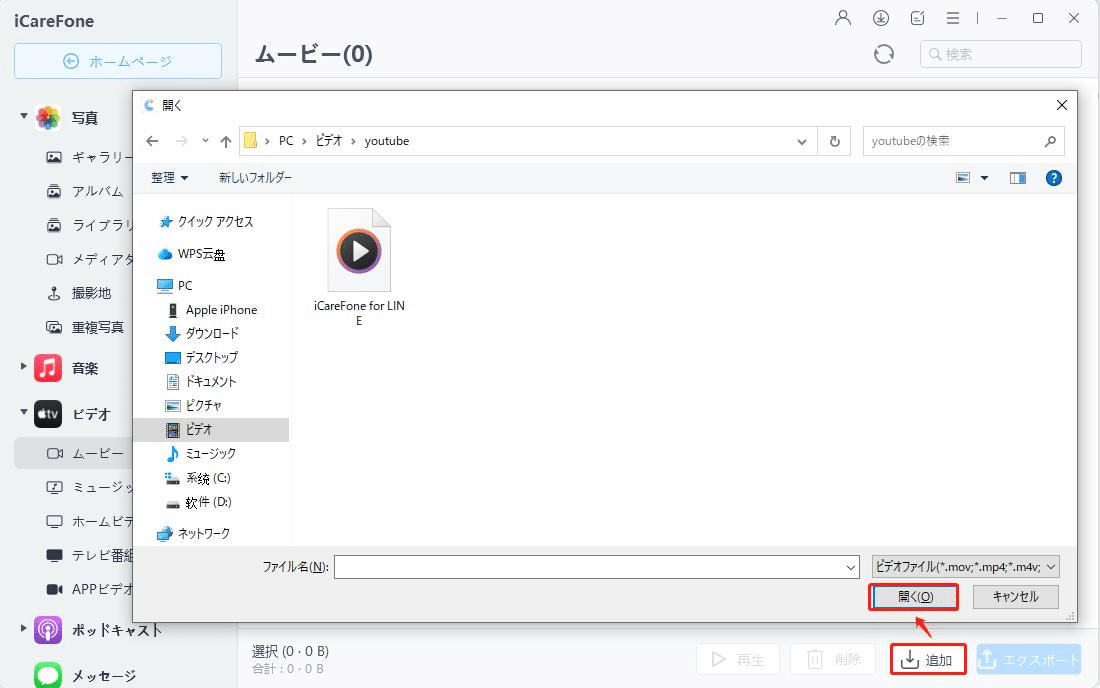Image resolution: width=1100 pixels, height=688 pixels.
Task: Select the メッセージ messages icon
Action: [48, 675]
